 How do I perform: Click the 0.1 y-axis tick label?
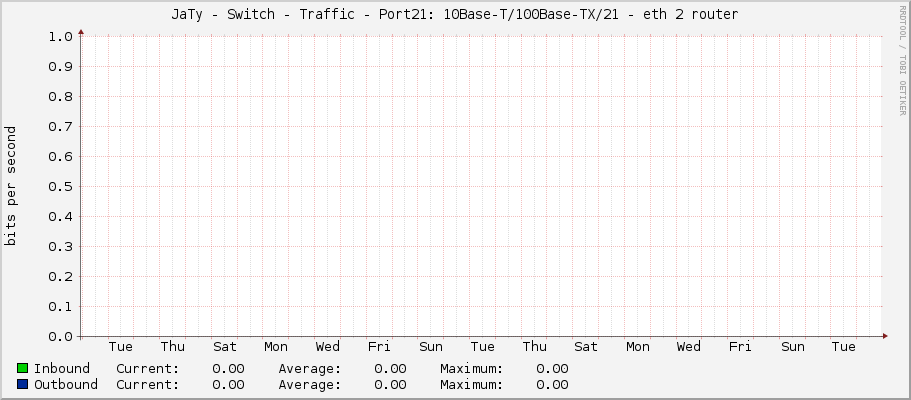point(60,307)
